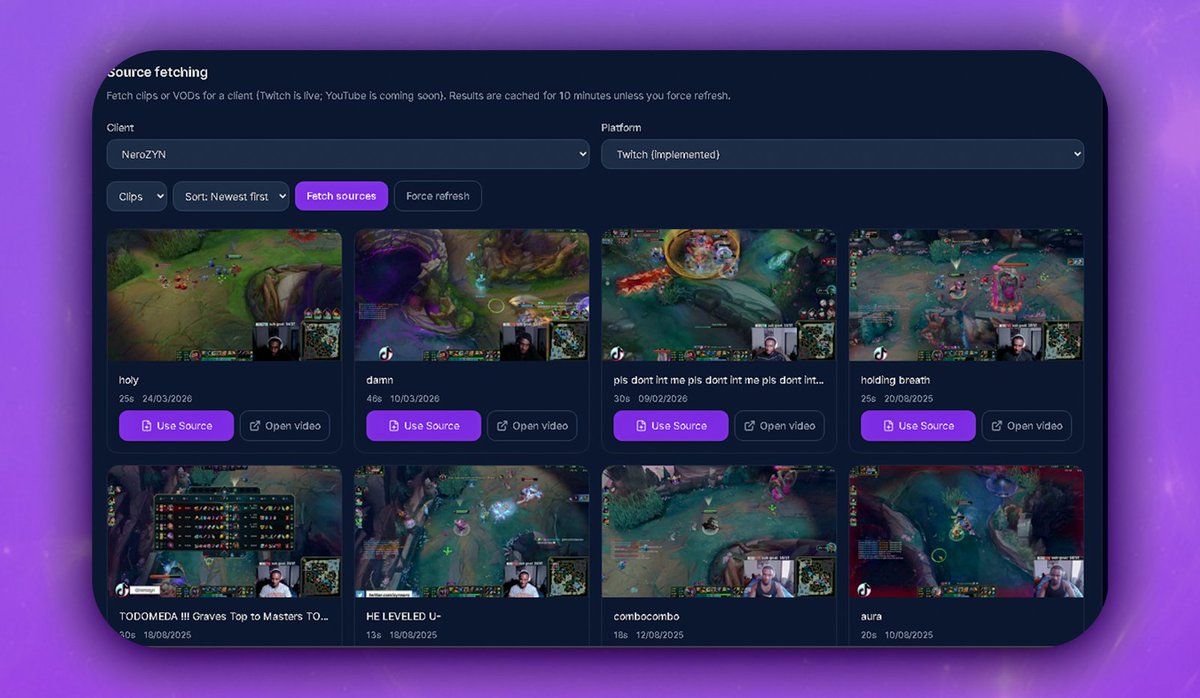Click the 'aura' clip title
Viewport: 1200px width, 698px height.
tap(871, 616)
